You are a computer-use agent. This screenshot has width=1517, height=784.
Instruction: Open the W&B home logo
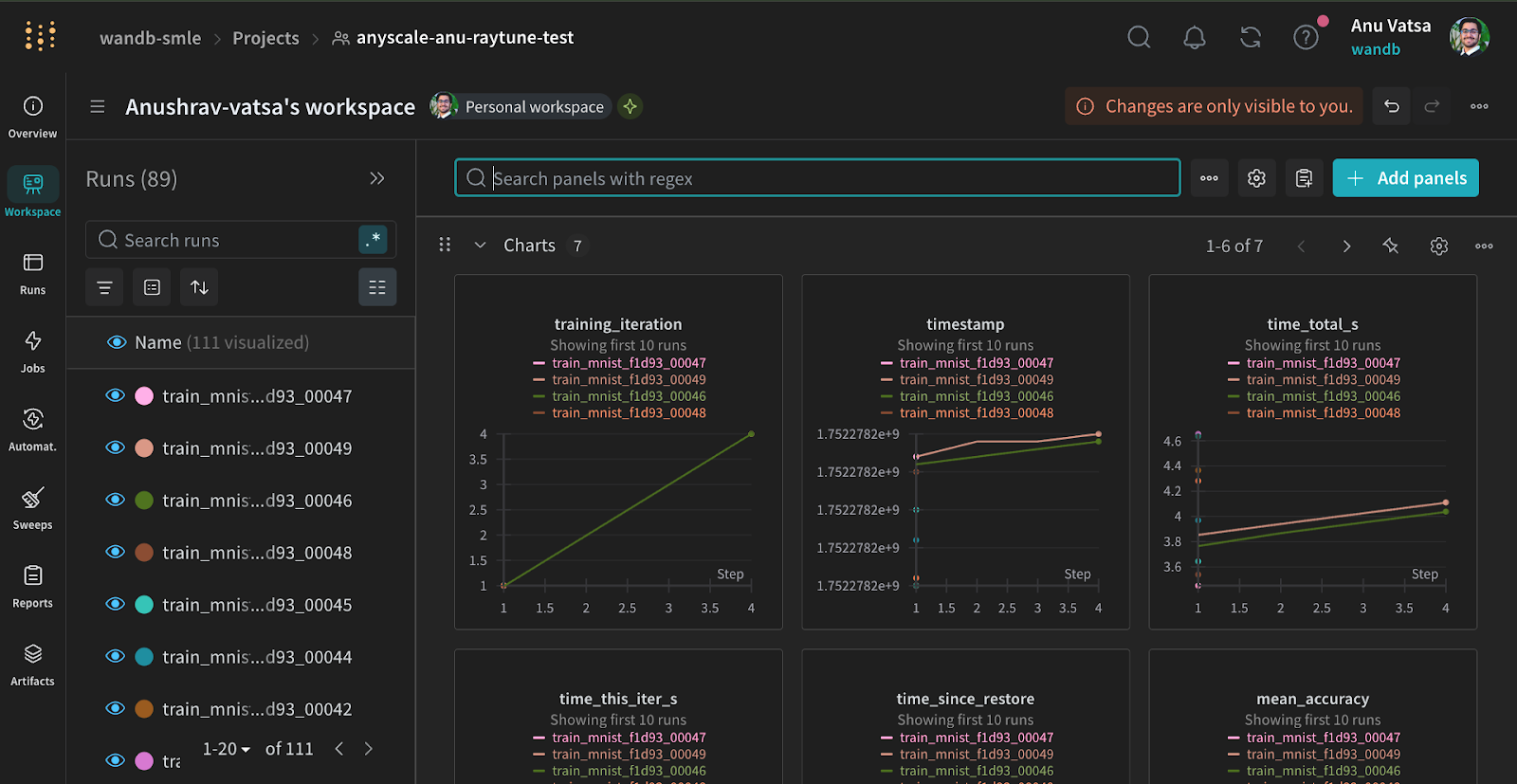(40, 36)
